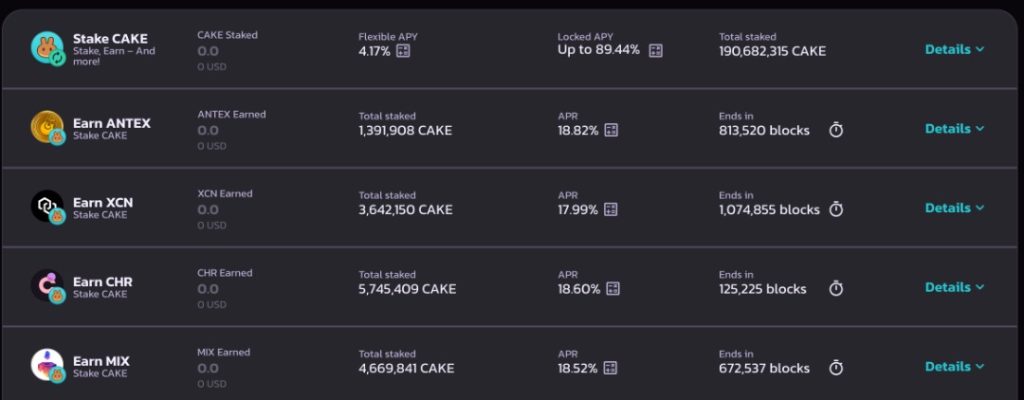1024x400 pixels.
Task: Click timer icon beside 672,537 blocks
Action: click(x=836, y=368)
